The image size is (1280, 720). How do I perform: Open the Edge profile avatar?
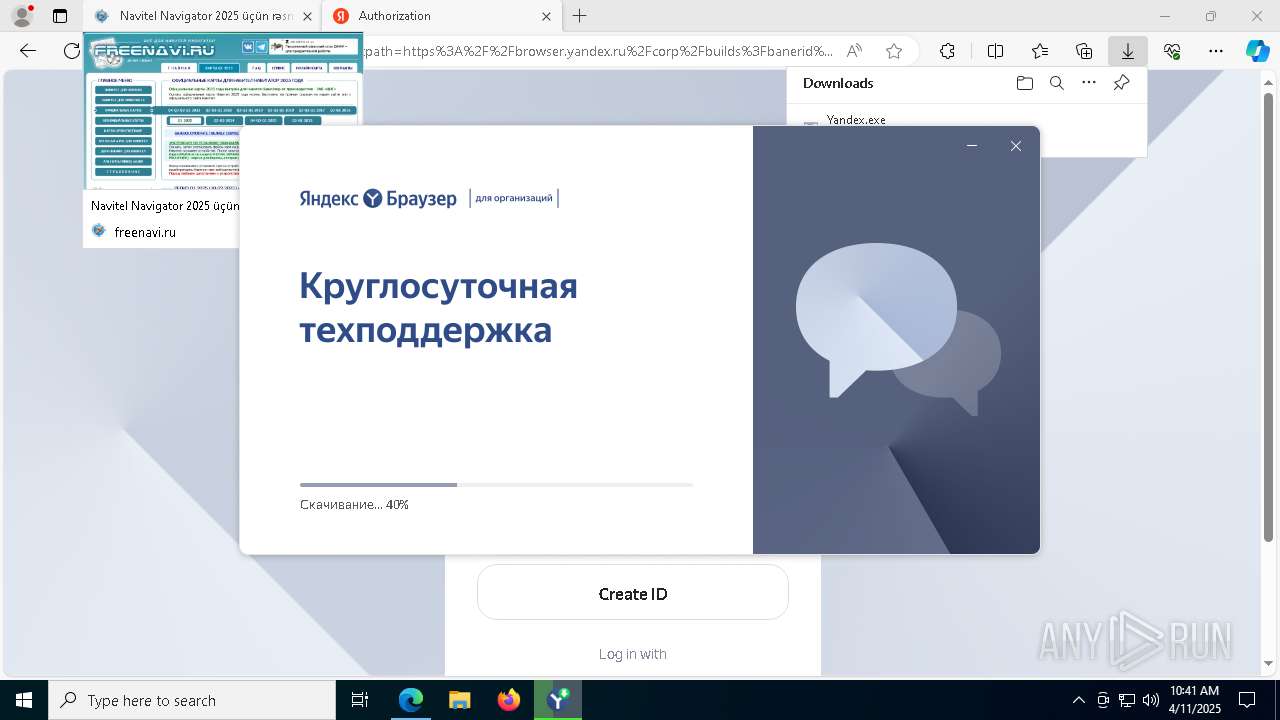22,16
